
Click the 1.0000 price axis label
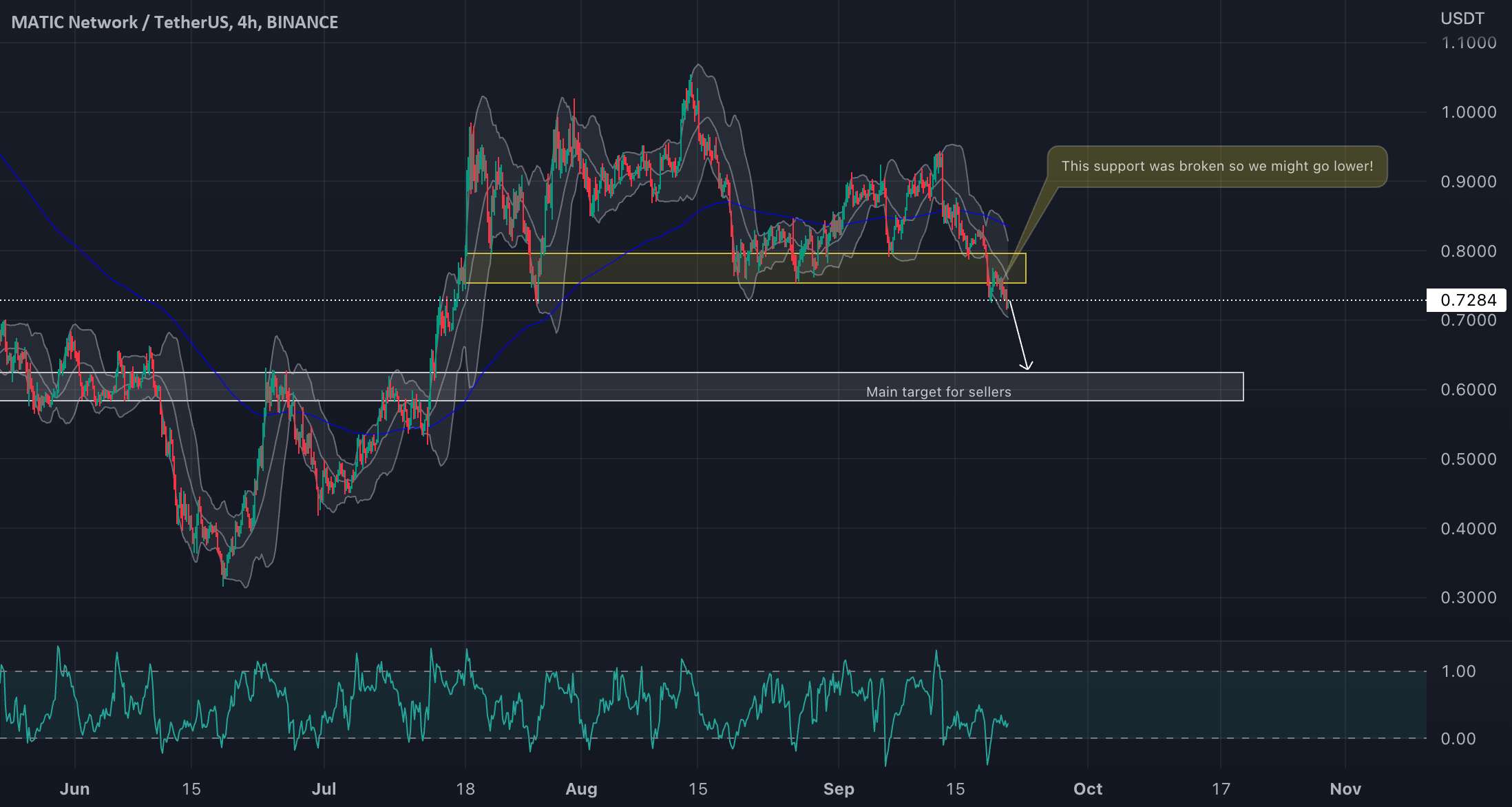click(1469, 112)
